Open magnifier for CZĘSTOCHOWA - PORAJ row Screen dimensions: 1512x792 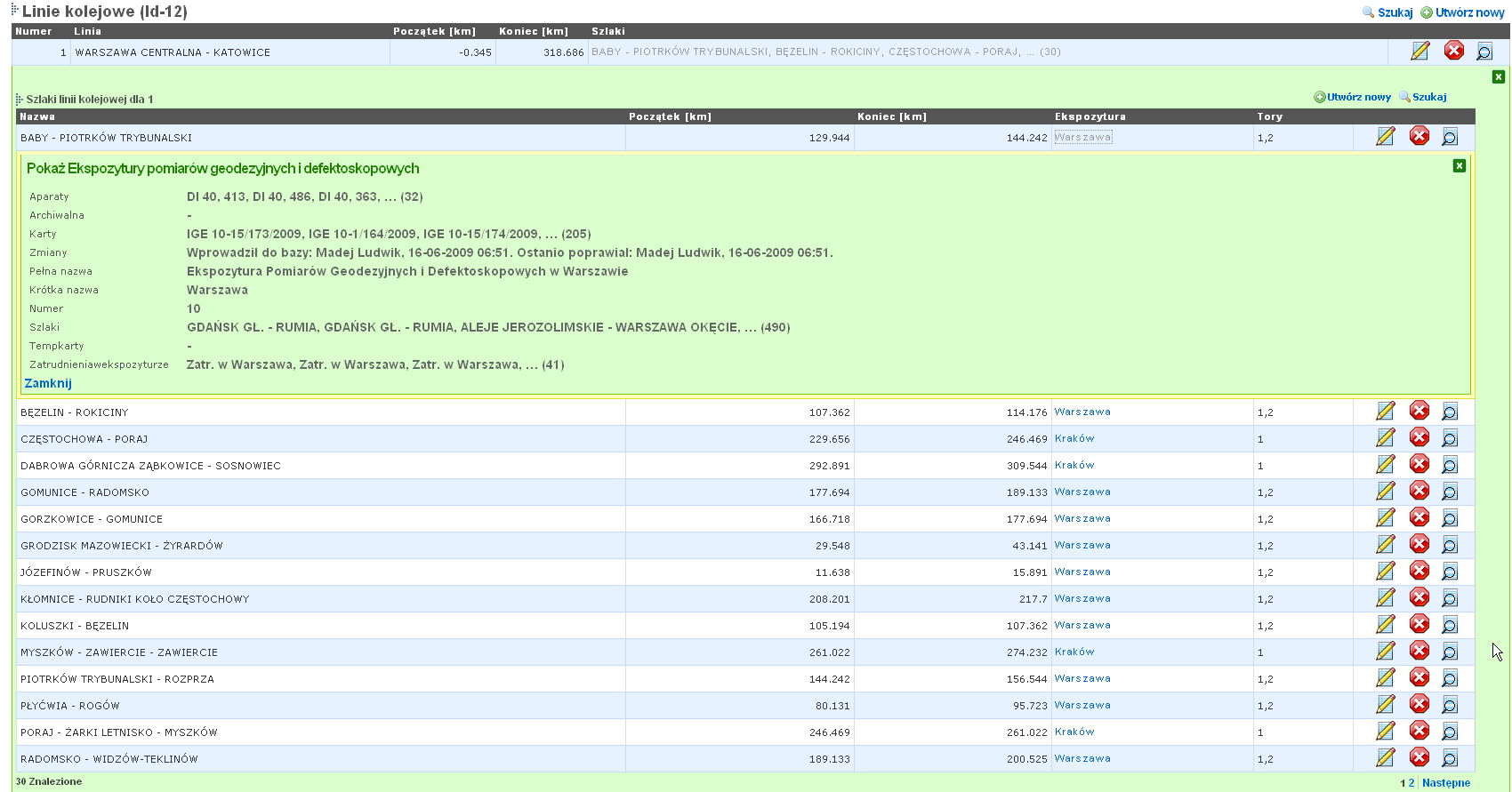1449,438
